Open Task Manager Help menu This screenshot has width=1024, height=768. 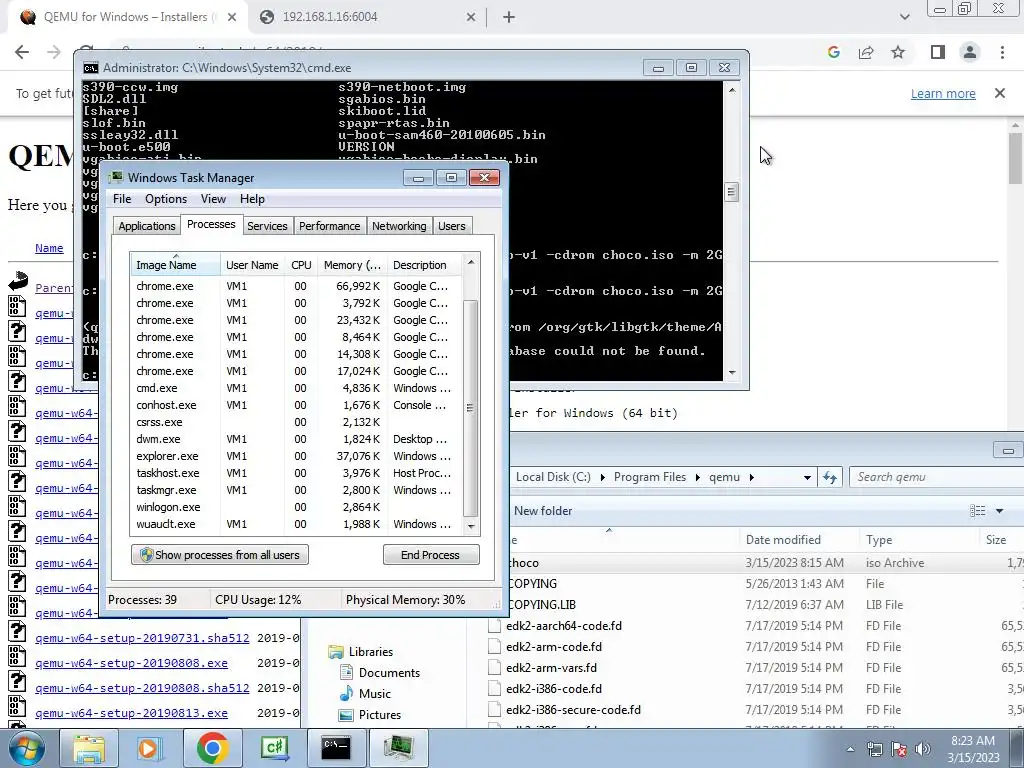[252, 199]
